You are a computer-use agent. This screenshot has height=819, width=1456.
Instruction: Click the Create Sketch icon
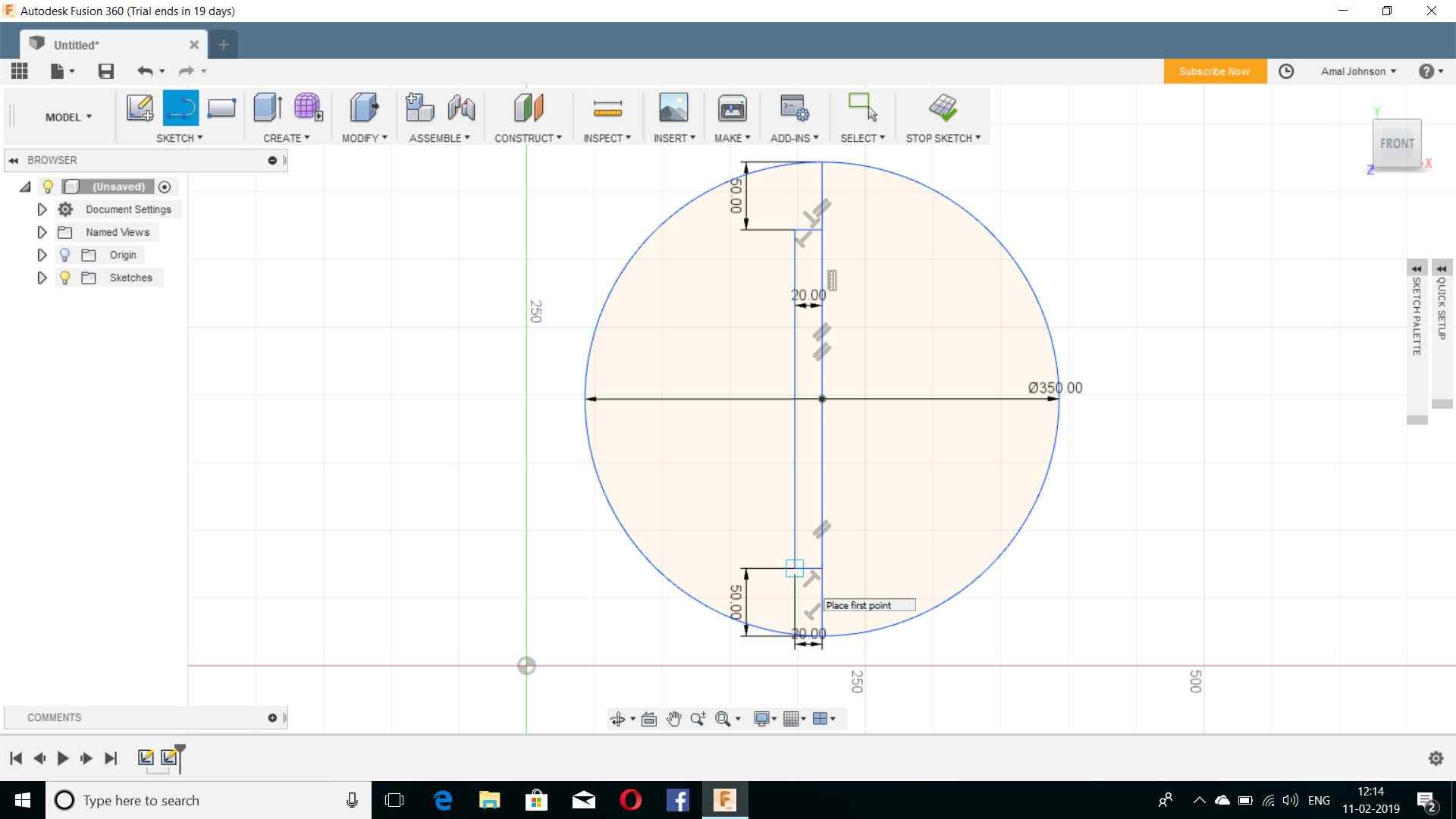140,108
